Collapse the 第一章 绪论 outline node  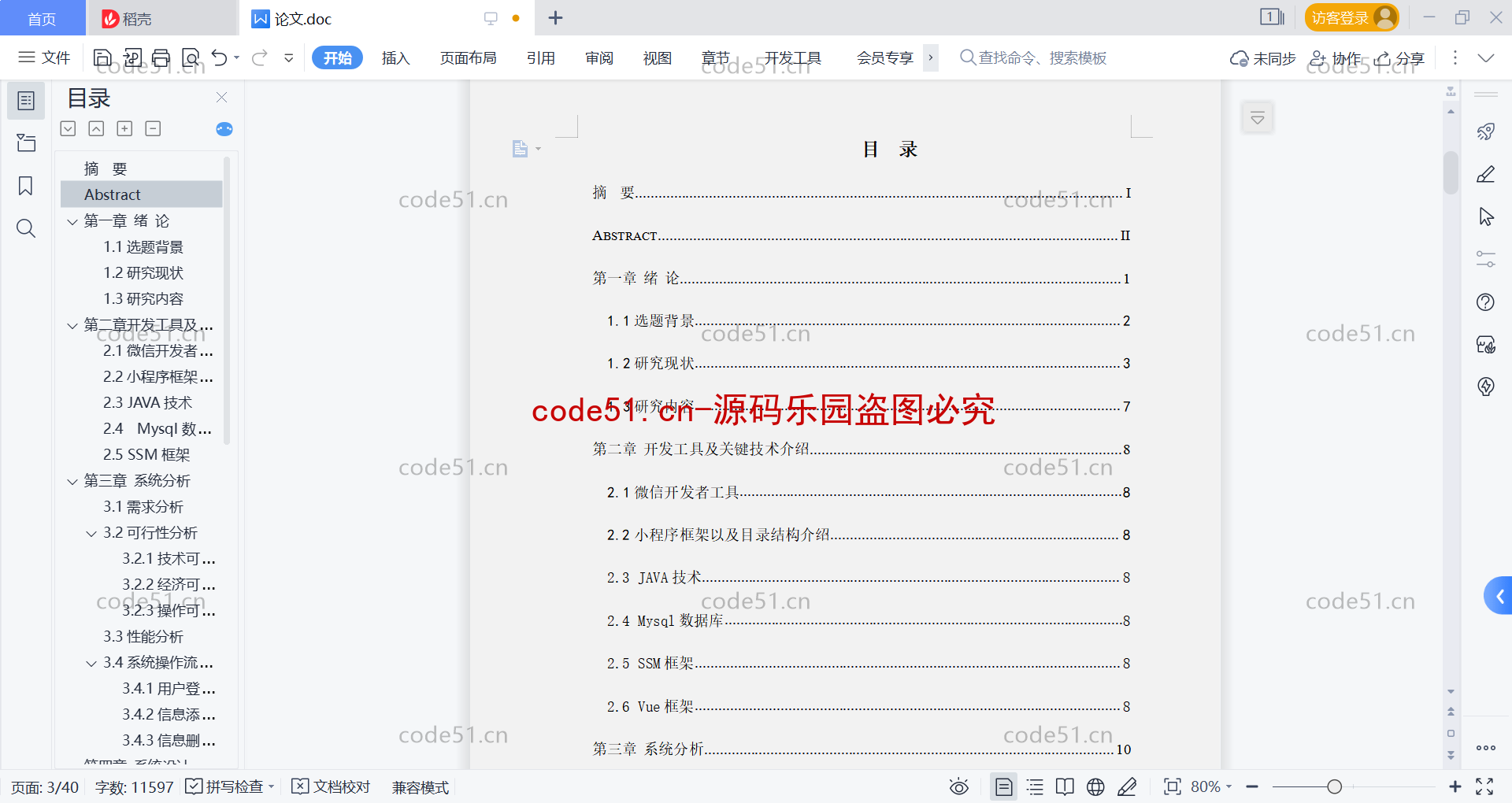(72, 221)
